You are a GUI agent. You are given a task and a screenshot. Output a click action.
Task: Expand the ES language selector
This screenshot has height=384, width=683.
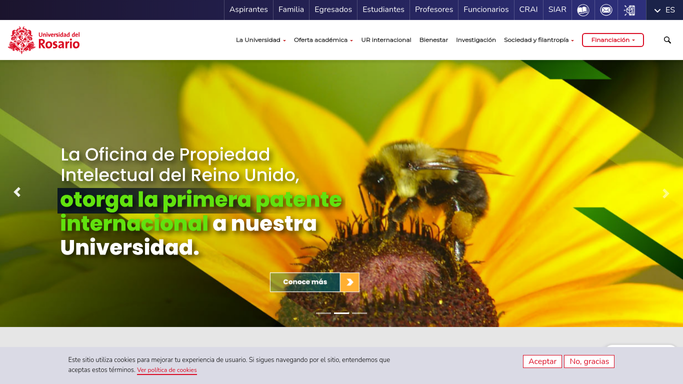coord(664,10)
